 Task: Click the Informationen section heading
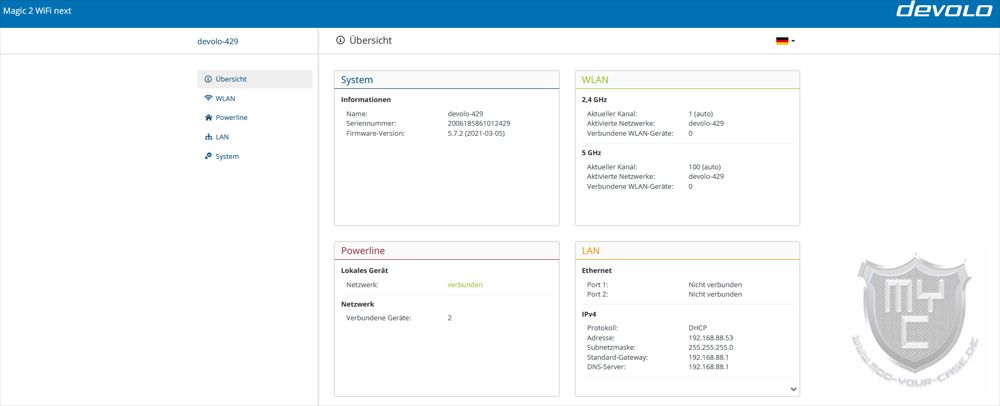coord(366,99)
